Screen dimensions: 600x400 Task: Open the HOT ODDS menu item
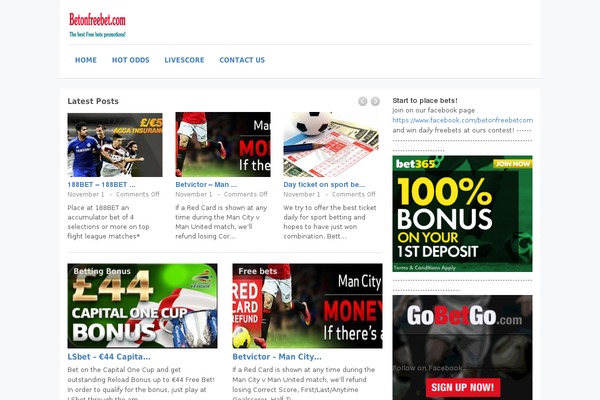coord(130,60)
